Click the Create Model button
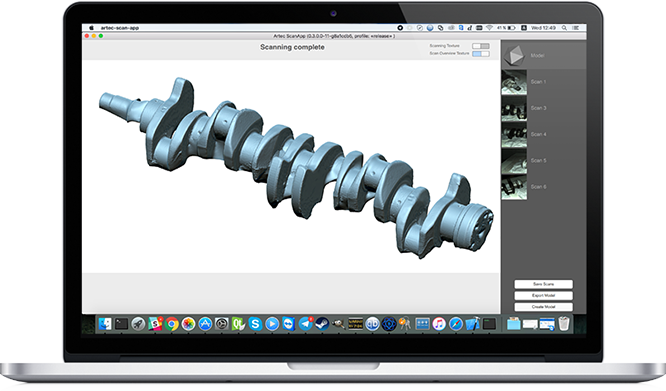The image size is (666, 391). (543, 307)
